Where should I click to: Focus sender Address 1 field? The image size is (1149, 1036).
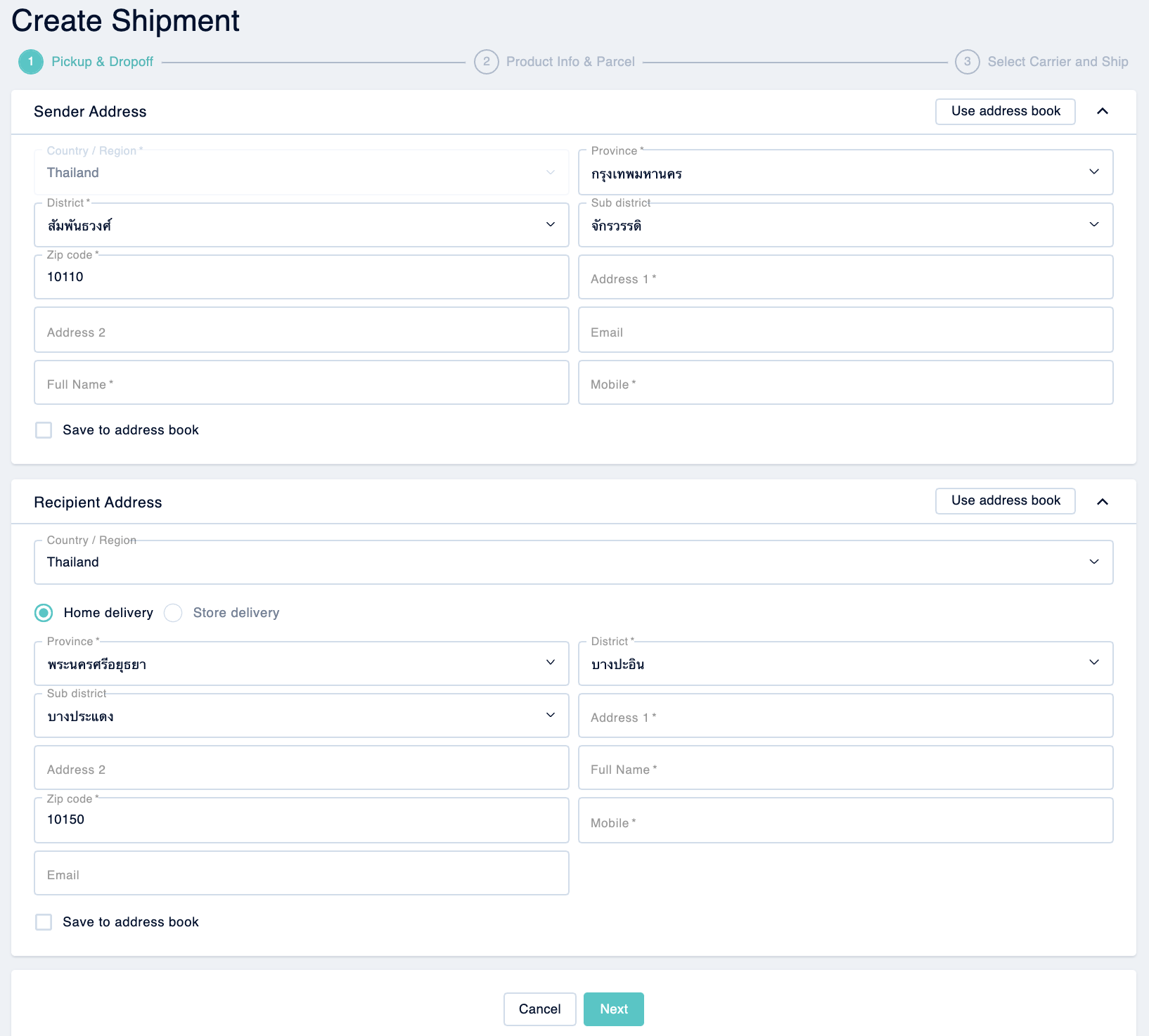845,277
